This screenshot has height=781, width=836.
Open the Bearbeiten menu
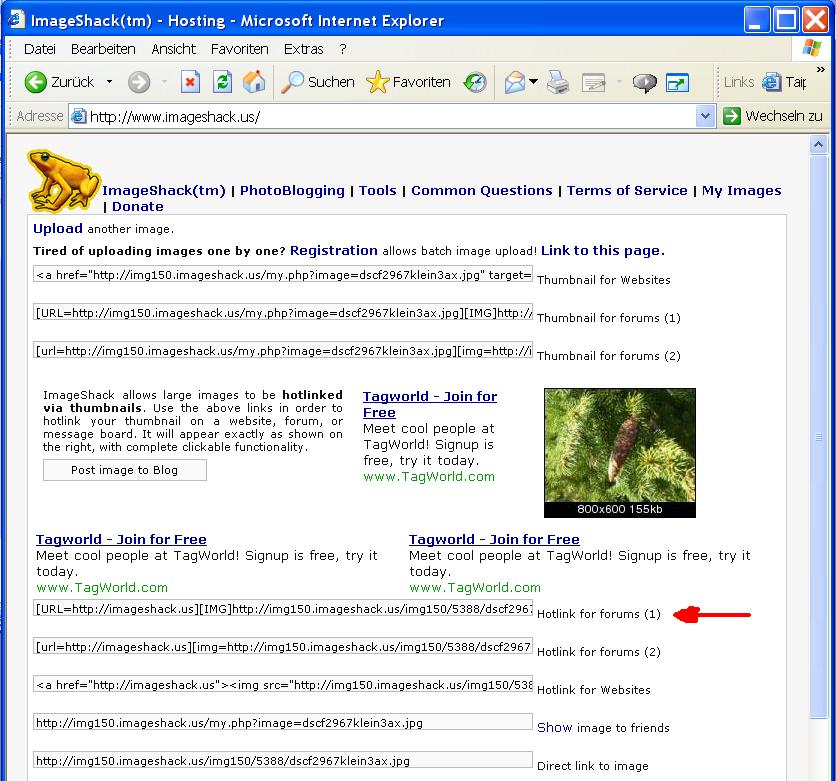point(103,49)
